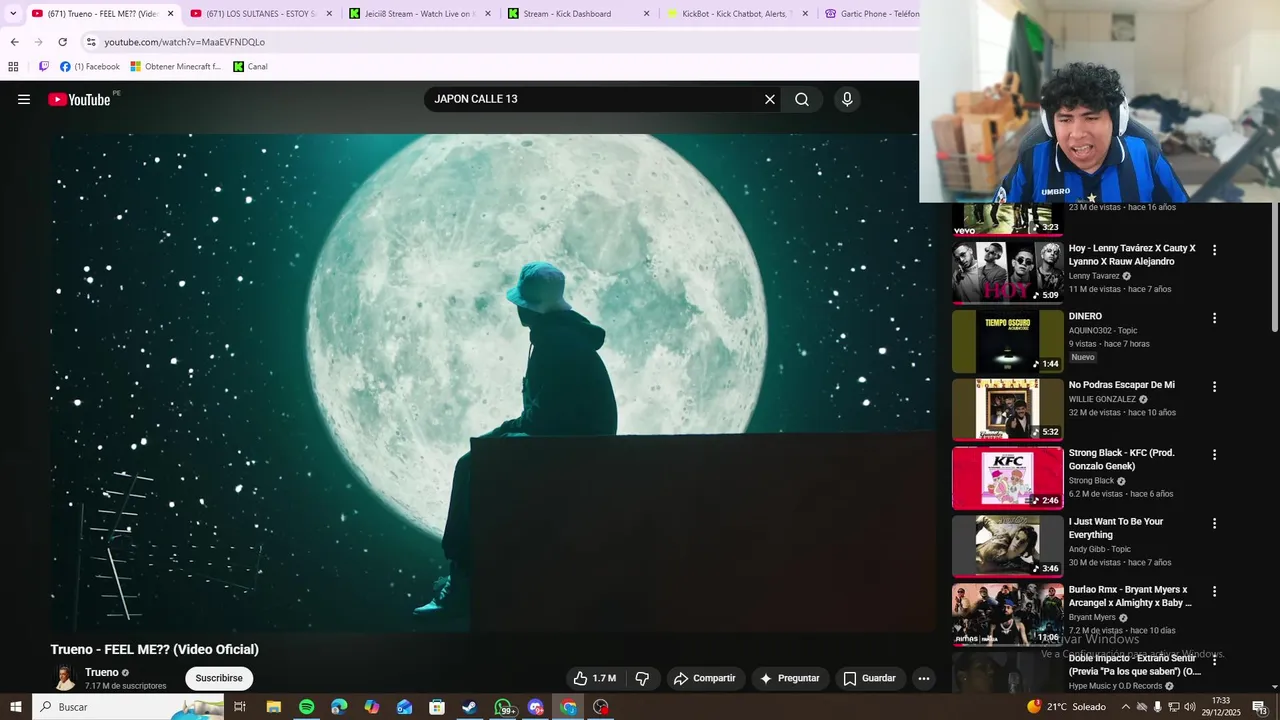This screenshot has width=1280, height=720.
Task: Switch to Gartic Phone tab
Action: pyautogui.click(x=870, y=14)
